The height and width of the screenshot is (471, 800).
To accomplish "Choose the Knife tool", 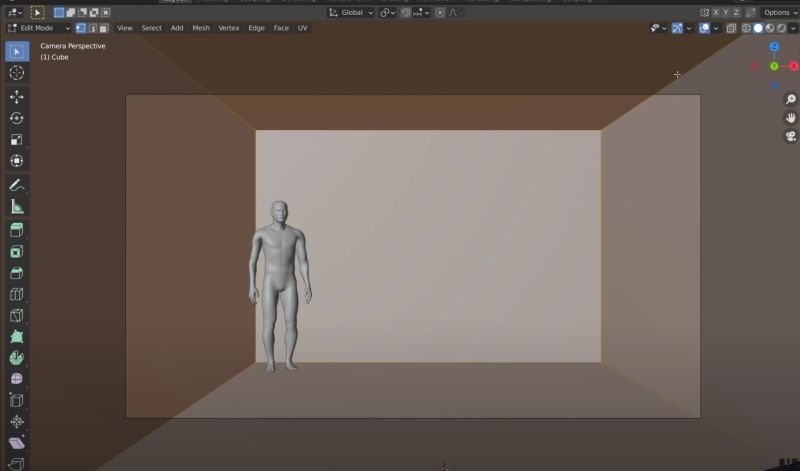I will [x=17, y=315].
